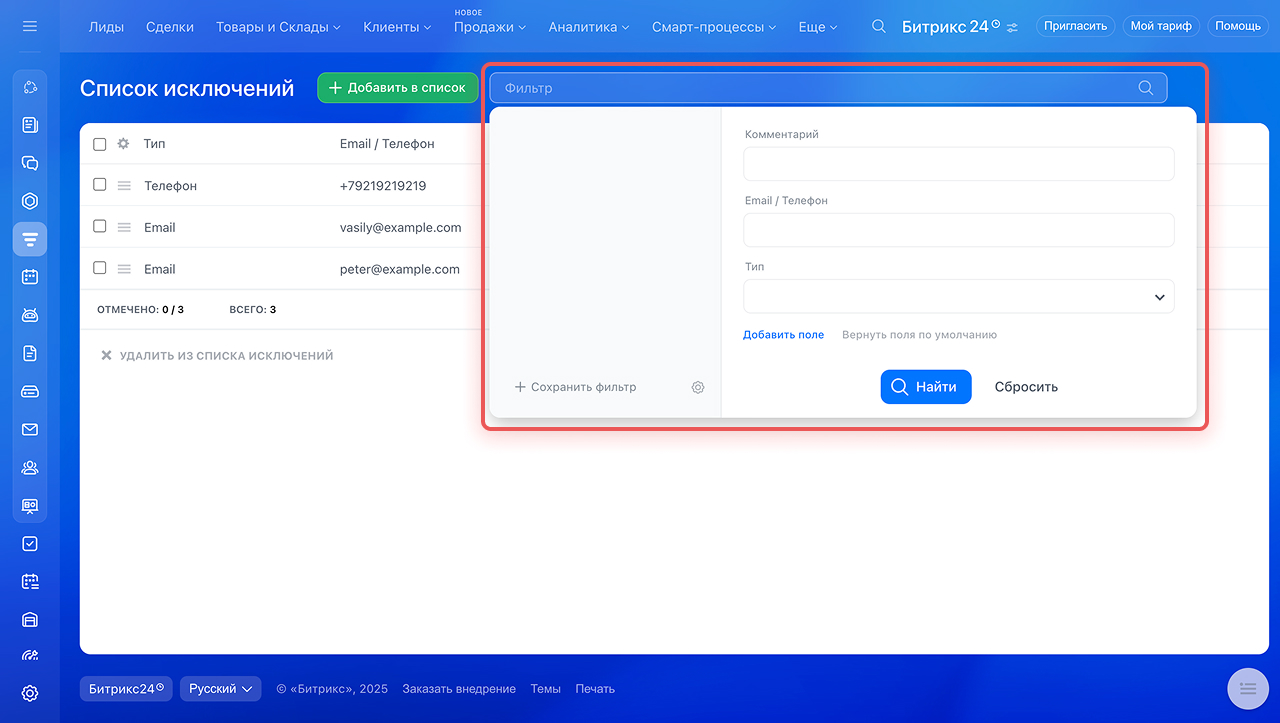Click the calendar-with-list icon in sidebar

point(30,581)
